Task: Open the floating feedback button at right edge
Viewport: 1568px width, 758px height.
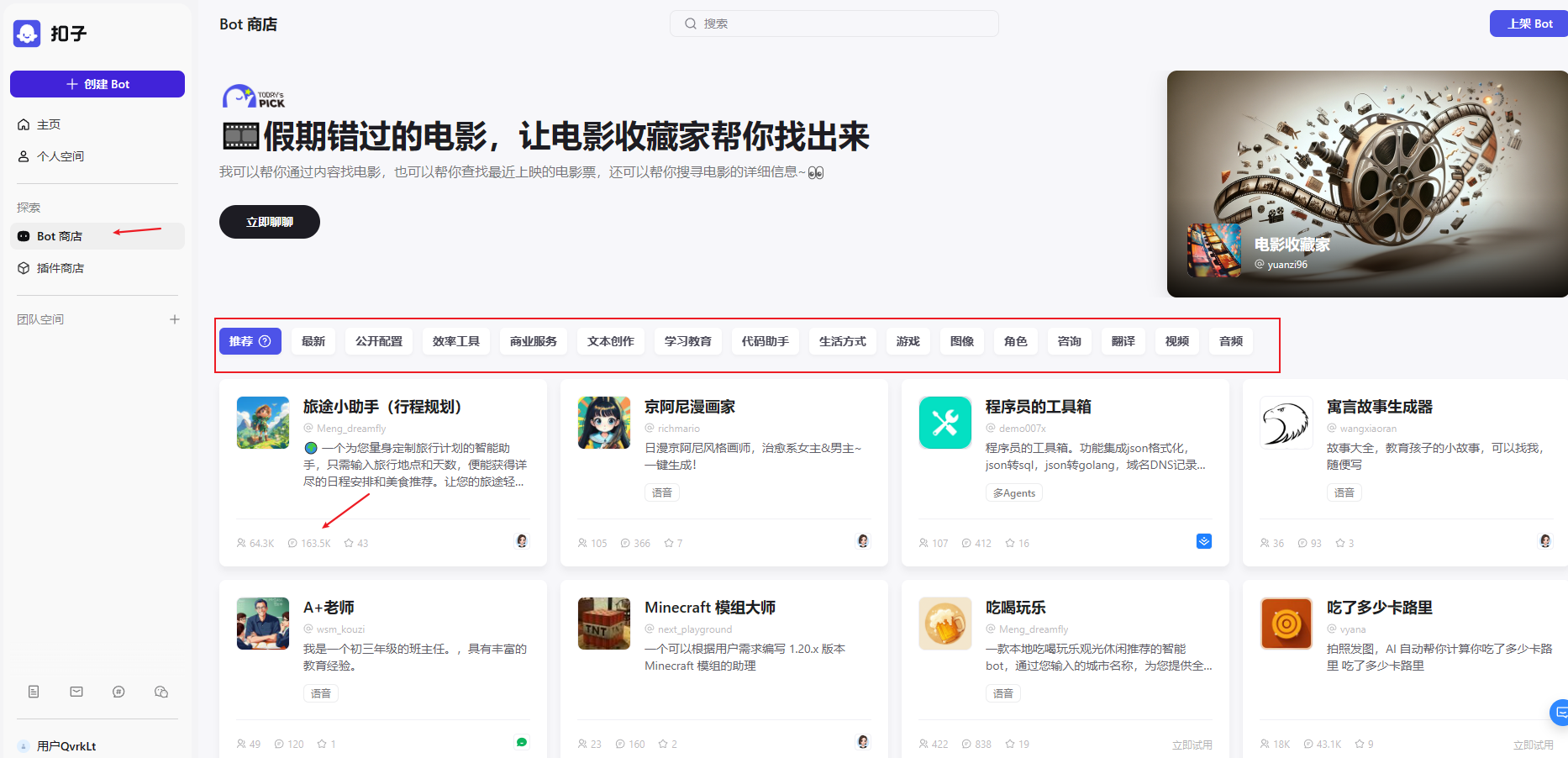Action: pos(1560,712)
